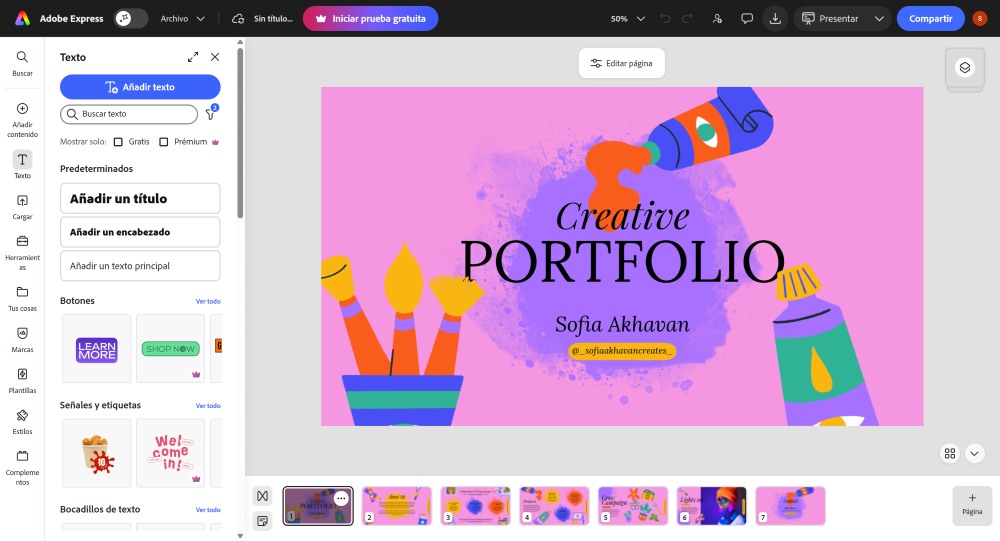Add a new page with Página button

pos(972,505)
